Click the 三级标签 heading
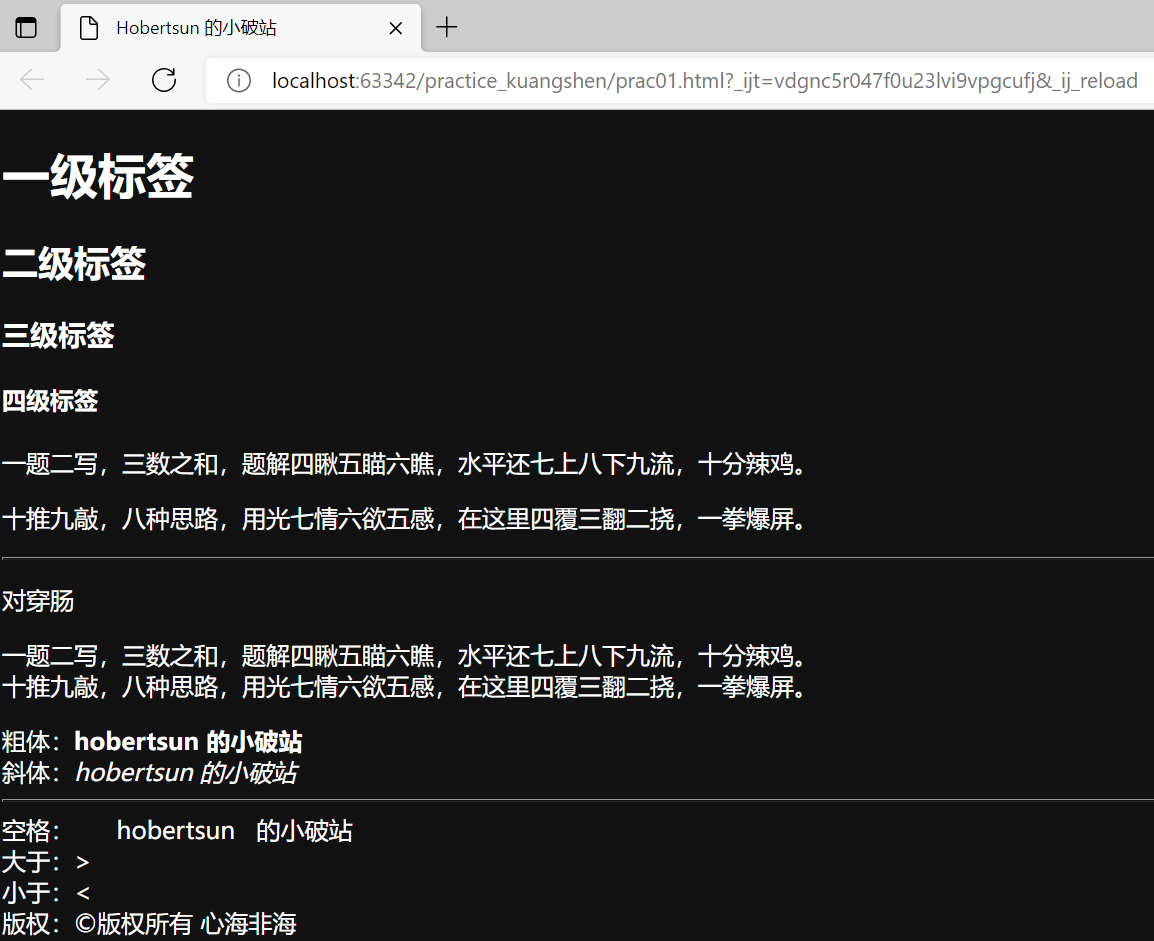This screenshot has height=941, width=1154. click(58, 336)
